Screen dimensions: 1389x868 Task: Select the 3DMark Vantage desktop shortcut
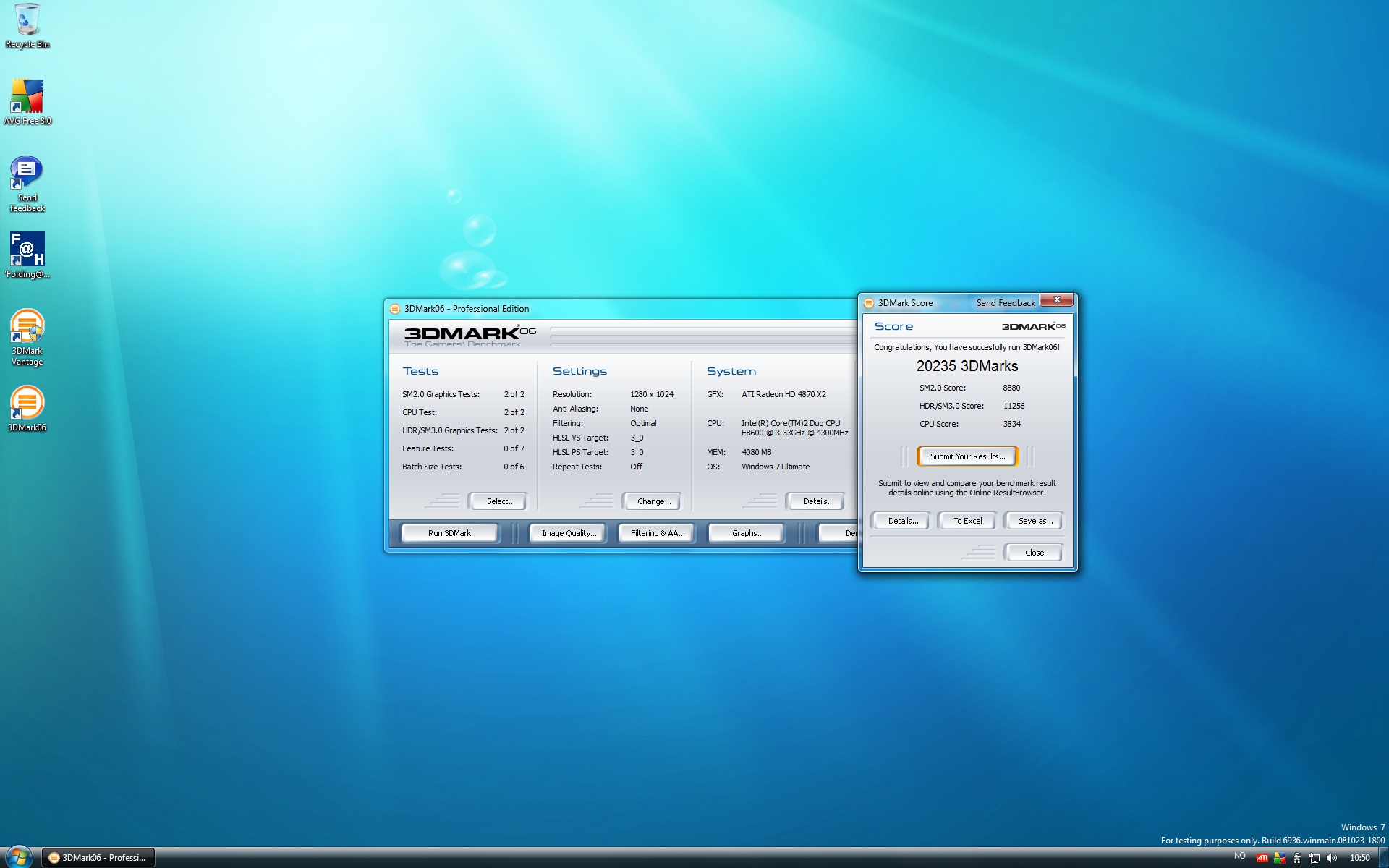tap(27, 338)
